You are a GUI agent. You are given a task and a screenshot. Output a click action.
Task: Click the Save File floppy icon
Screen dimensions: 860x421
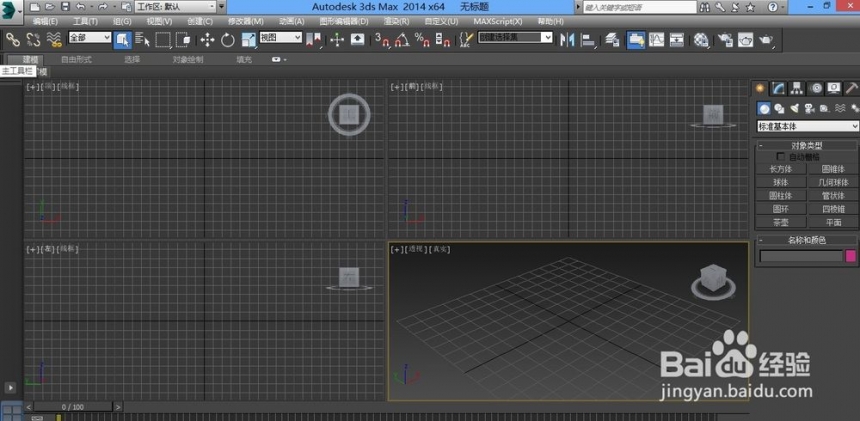(x=65, y=7)
